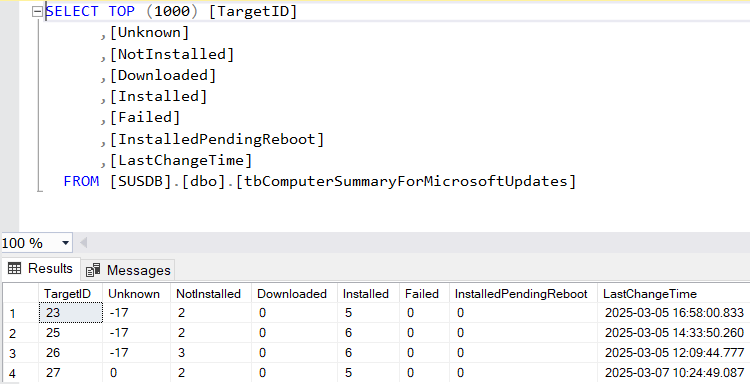Click the Messages tab icon

(x=93, y=270)
